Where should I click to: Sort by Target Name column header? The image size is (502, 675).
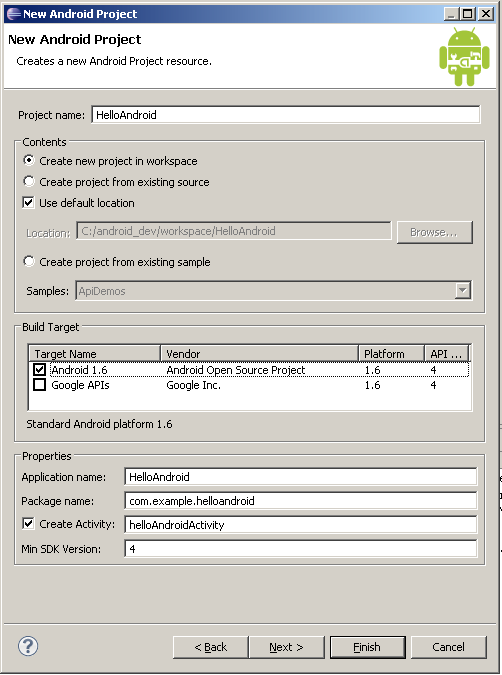[94, 353]
